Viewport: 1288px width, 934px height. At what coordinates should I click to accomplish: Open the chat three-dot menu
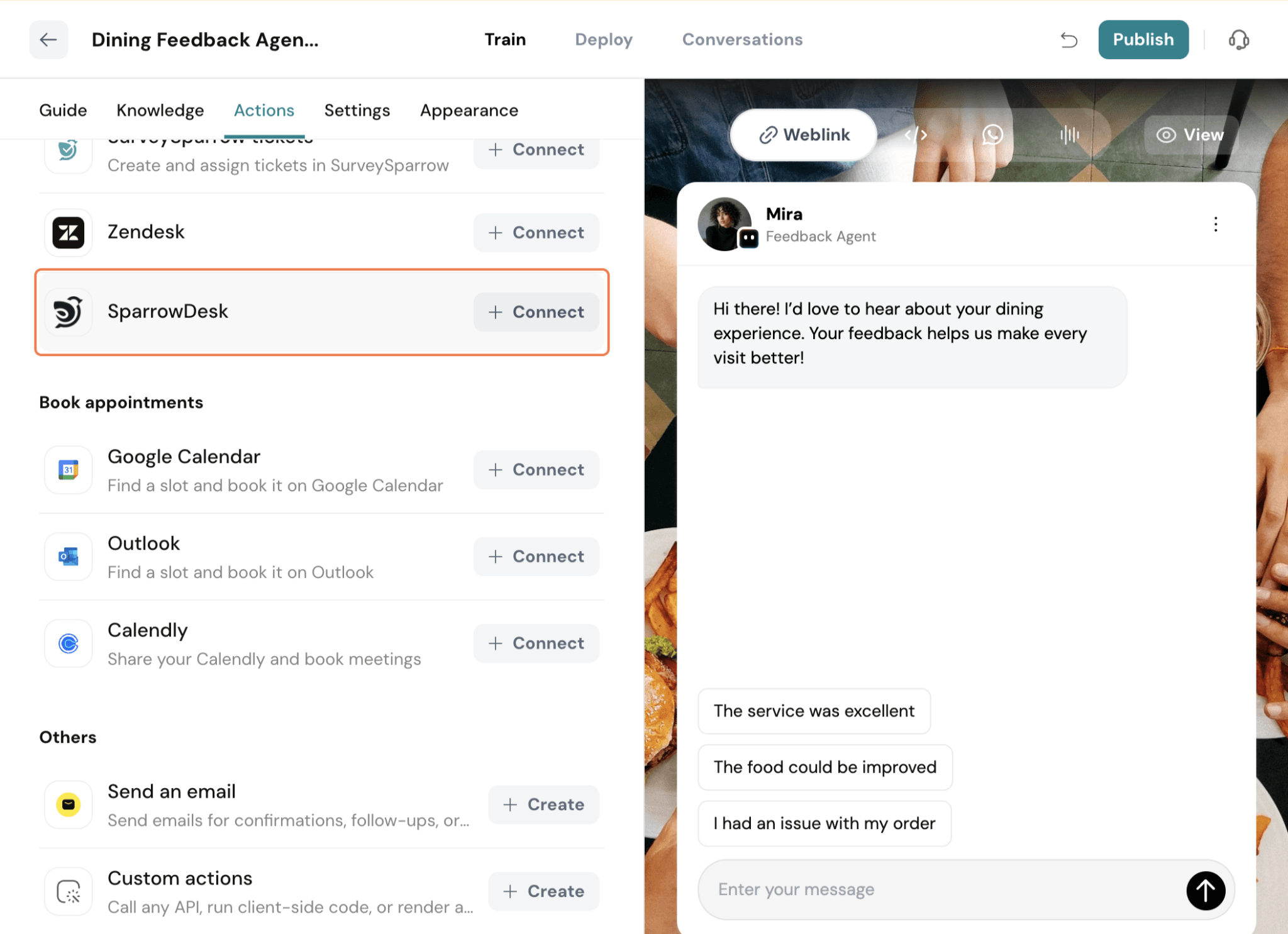coord(1215,225)
